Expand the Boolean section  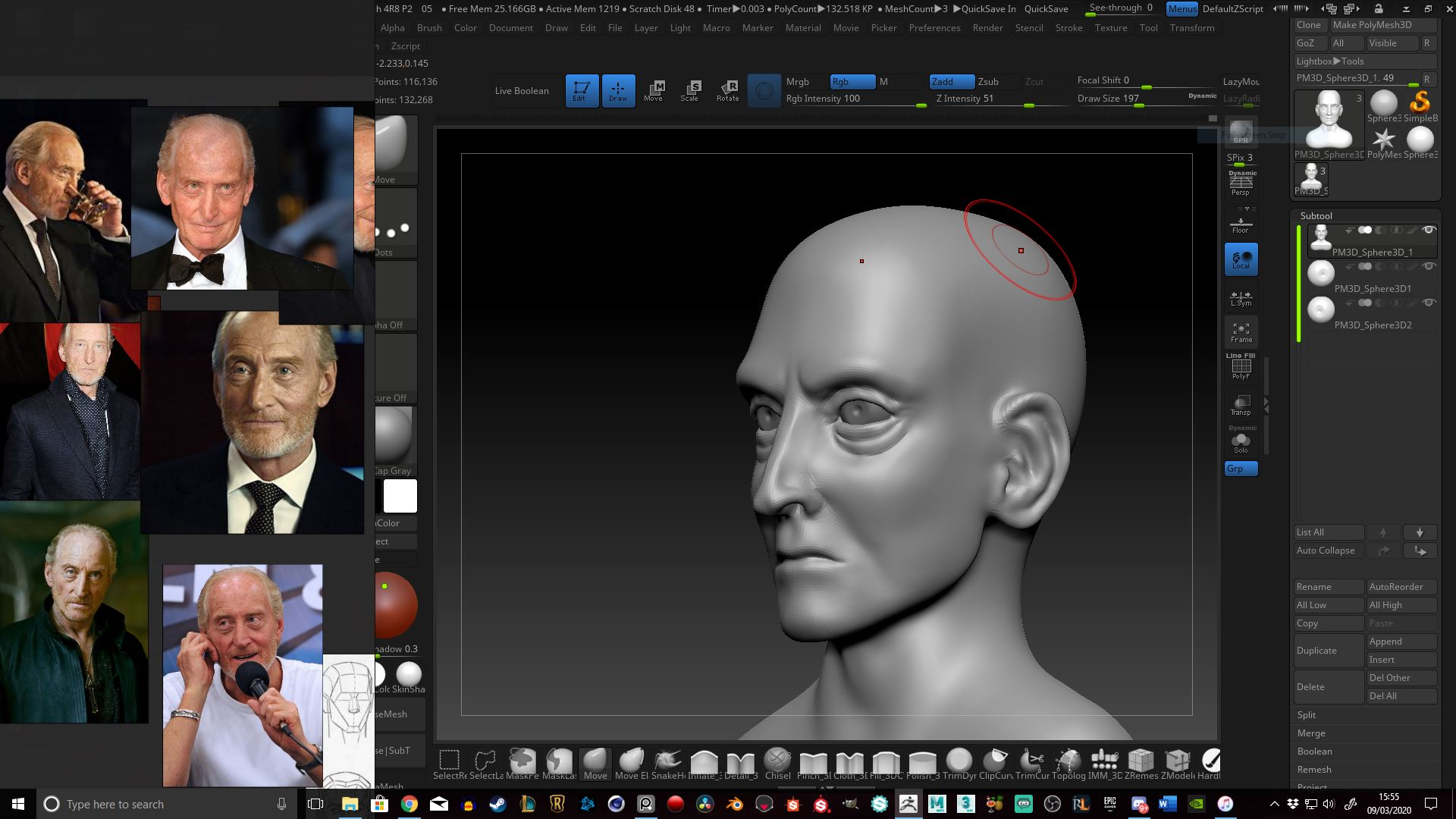point(1314,751)
